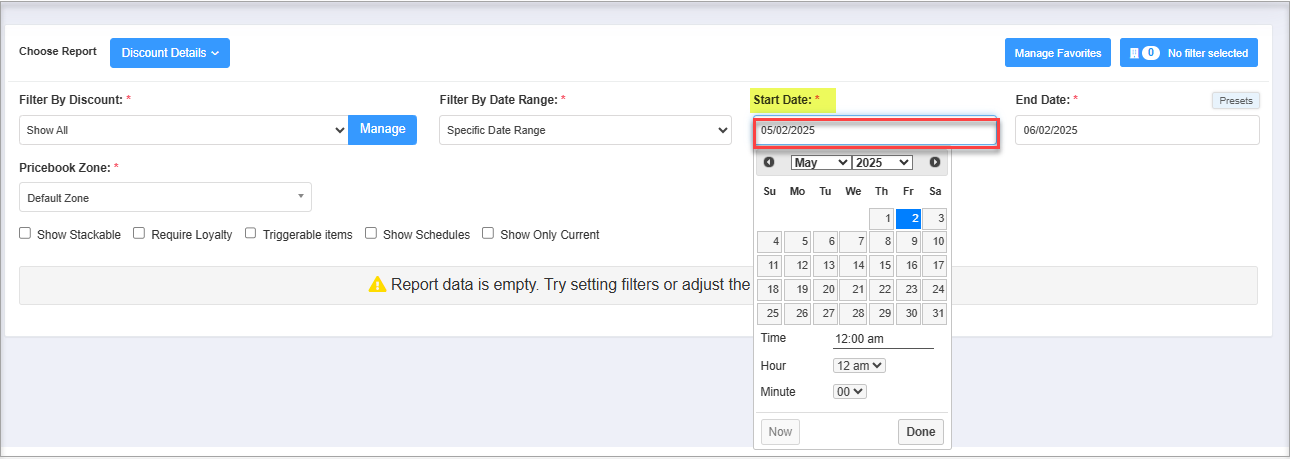Open the calendar month selector showing May
1290x459 pixels.
[820, 162]
